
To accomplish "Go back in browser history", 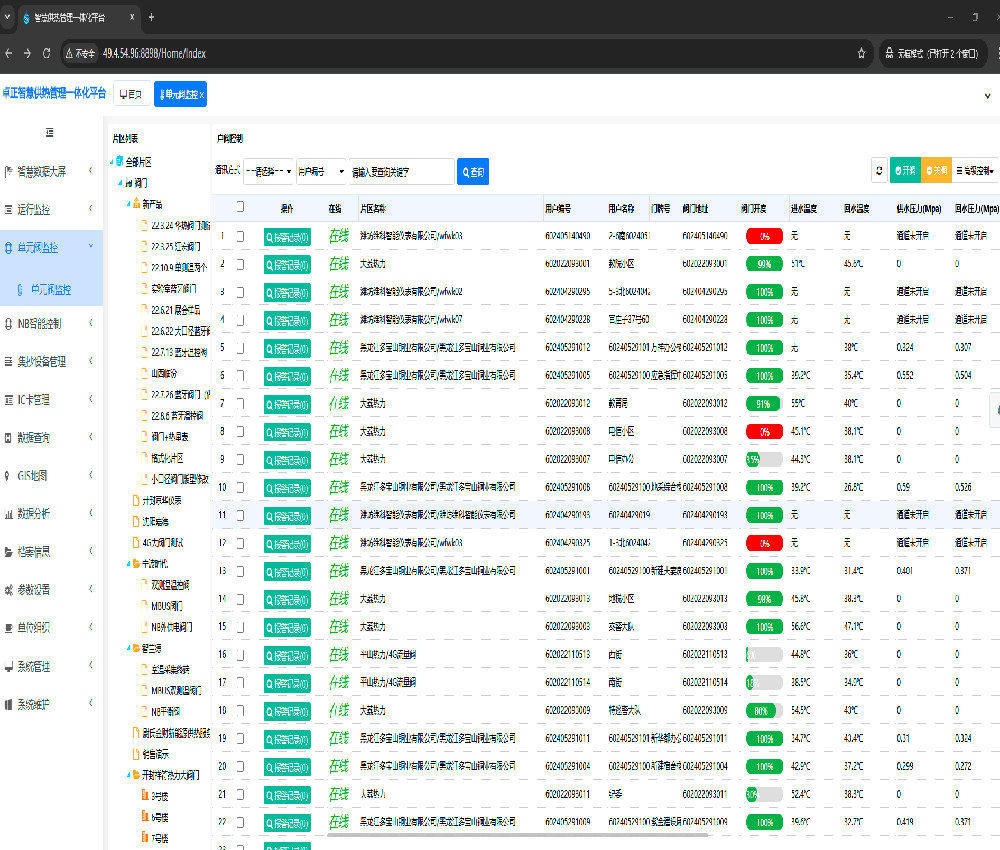I will coord(8,54).
